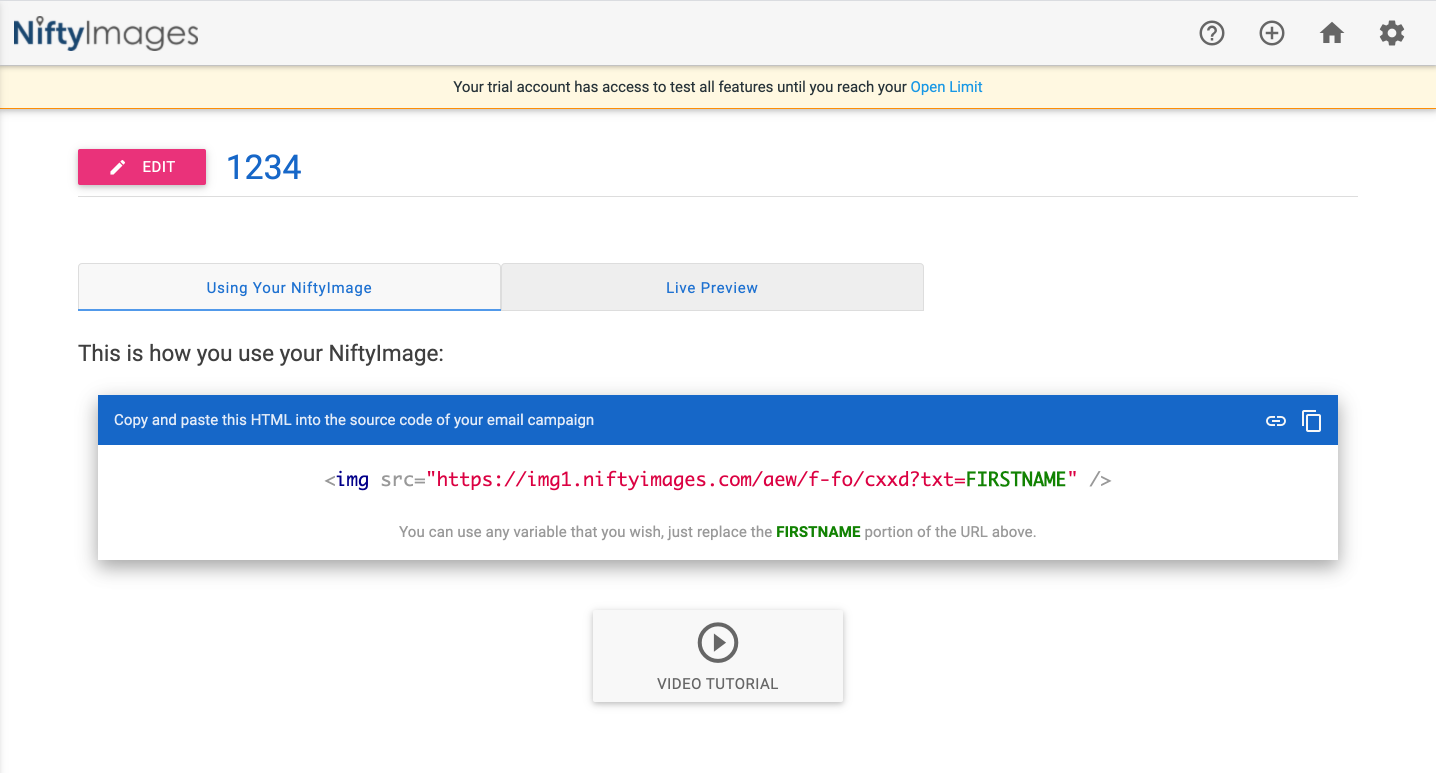This screenshot has width=1436, height=773.
Task: Copy image link with chain icon
Action: [1276, 421]
